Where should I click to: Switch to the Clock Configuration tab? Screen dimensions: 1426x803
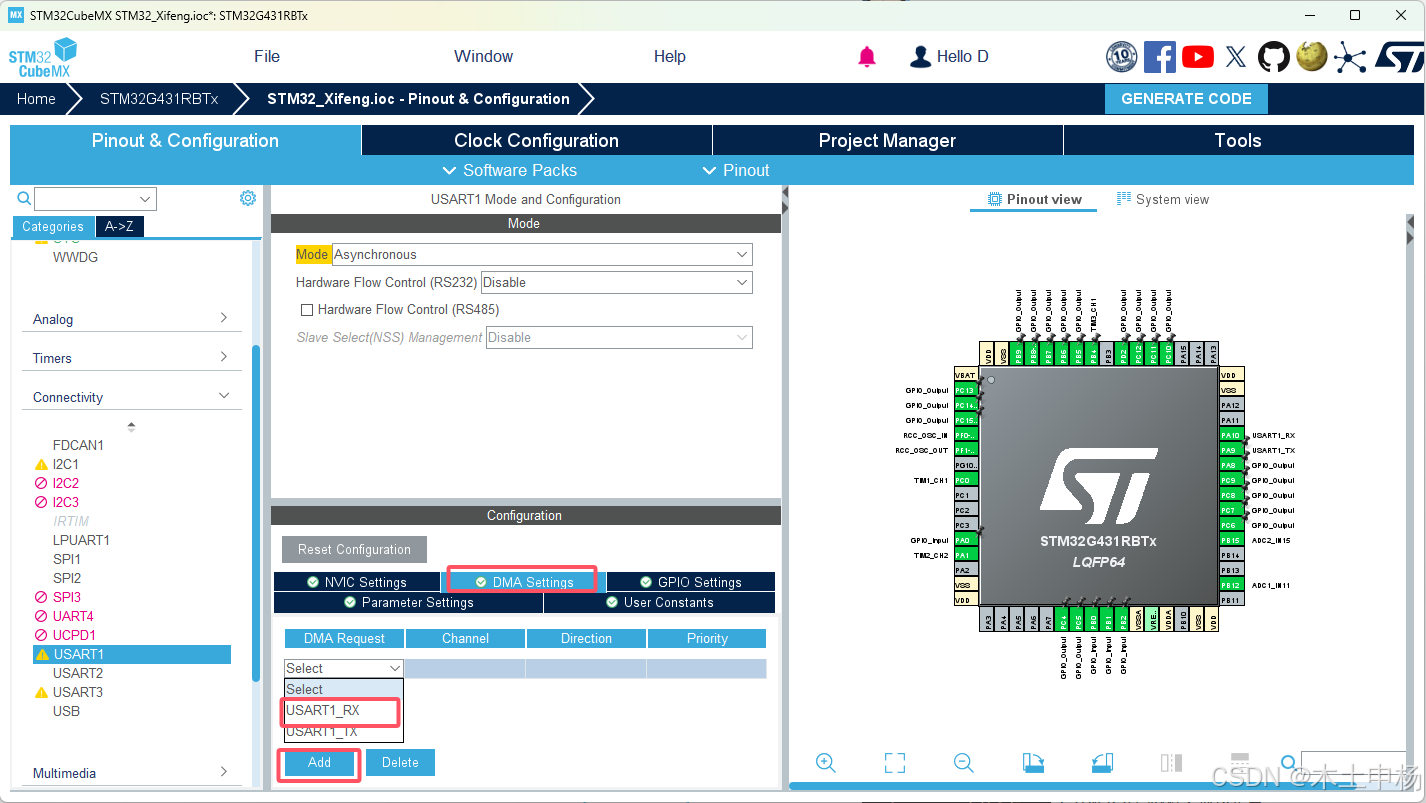click(x=536, y=140)
